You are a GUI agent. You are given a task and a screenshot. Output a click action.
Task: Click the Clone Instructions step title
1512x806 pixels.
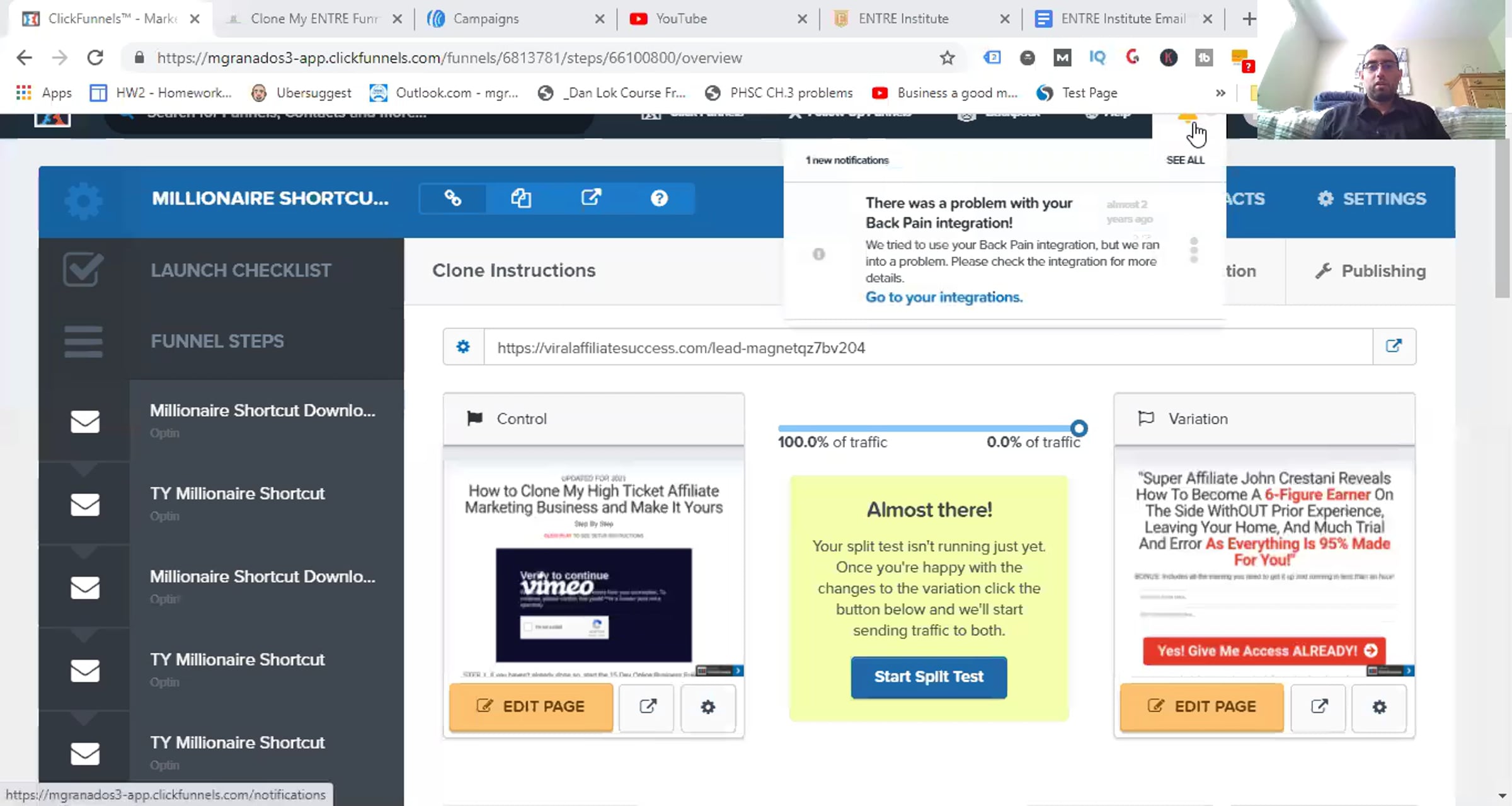(513, 270)
